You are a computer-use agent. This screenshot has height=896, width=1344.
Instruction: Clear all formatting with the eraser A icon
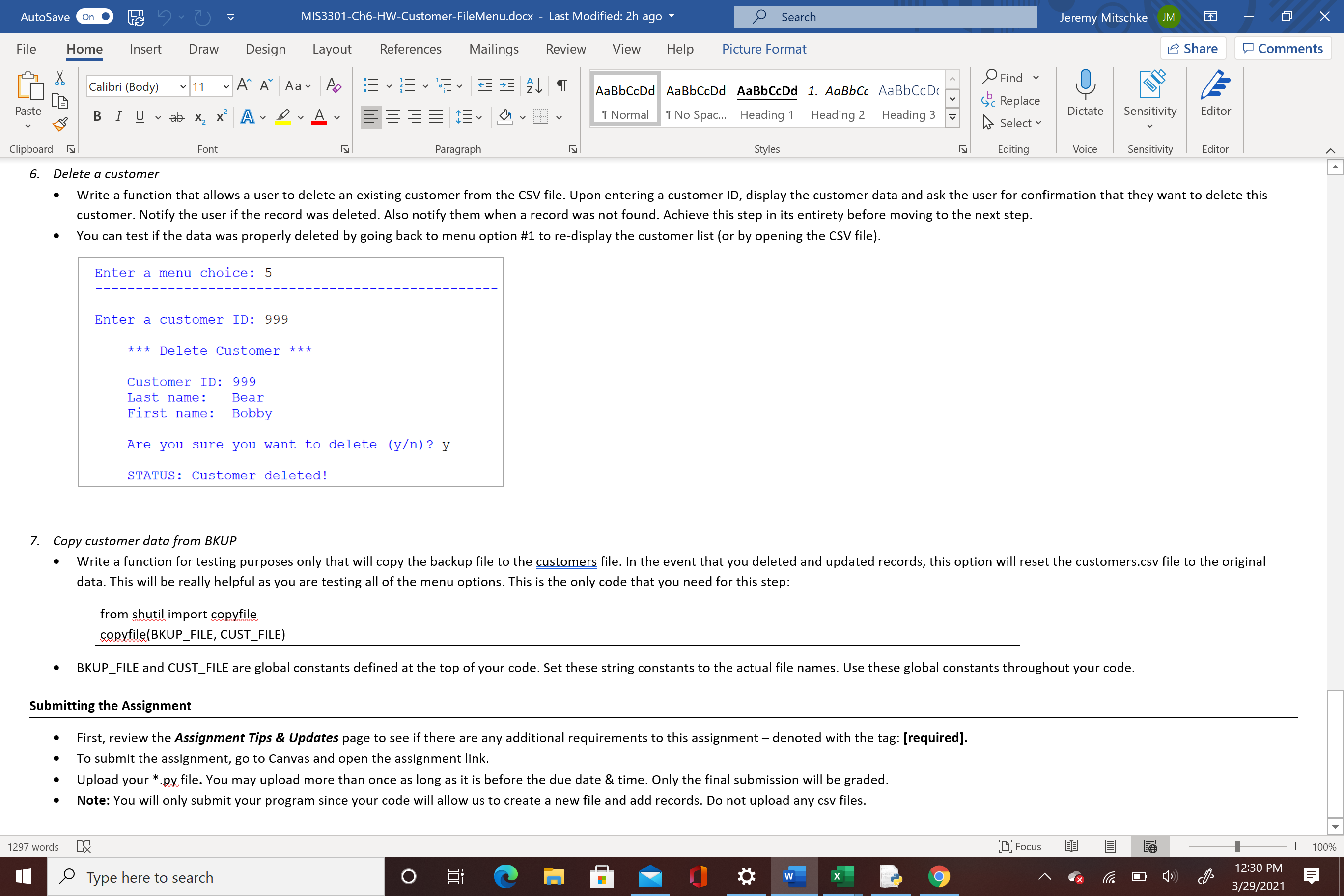(x=334, y=85)
